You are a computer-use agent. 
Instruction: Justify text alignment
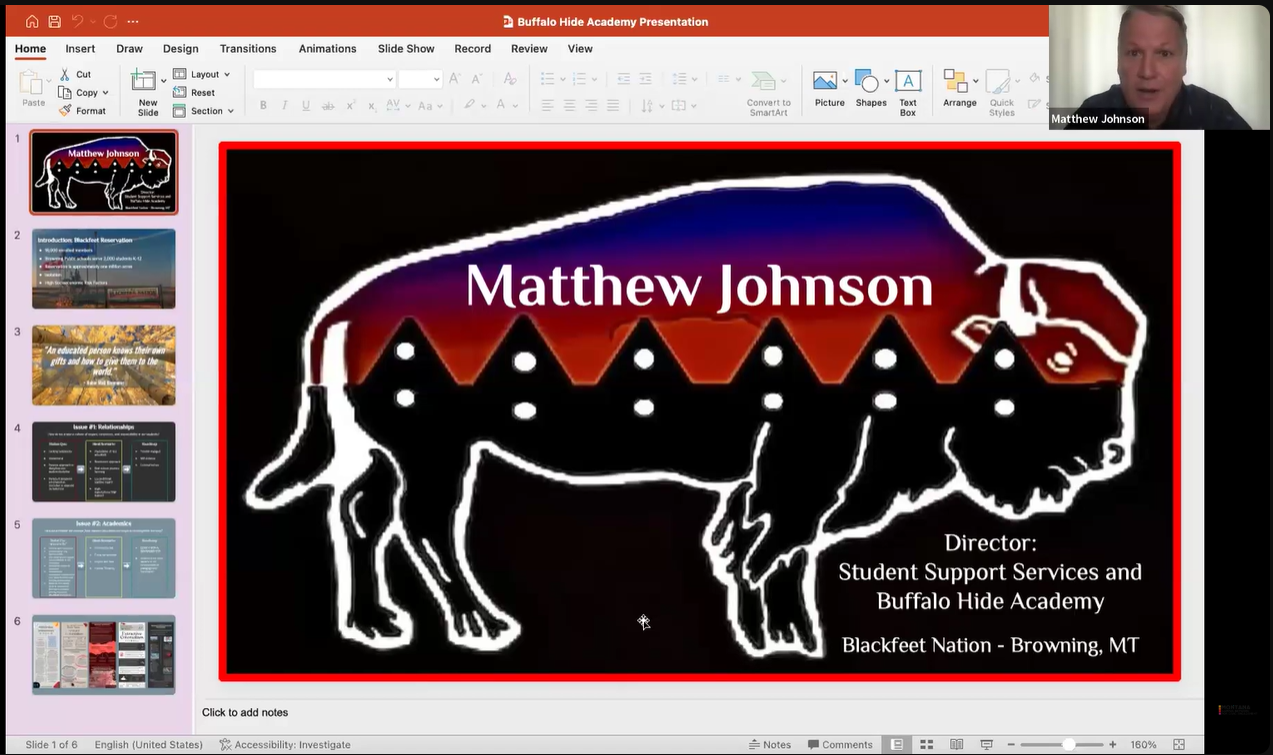coord(613,105)
